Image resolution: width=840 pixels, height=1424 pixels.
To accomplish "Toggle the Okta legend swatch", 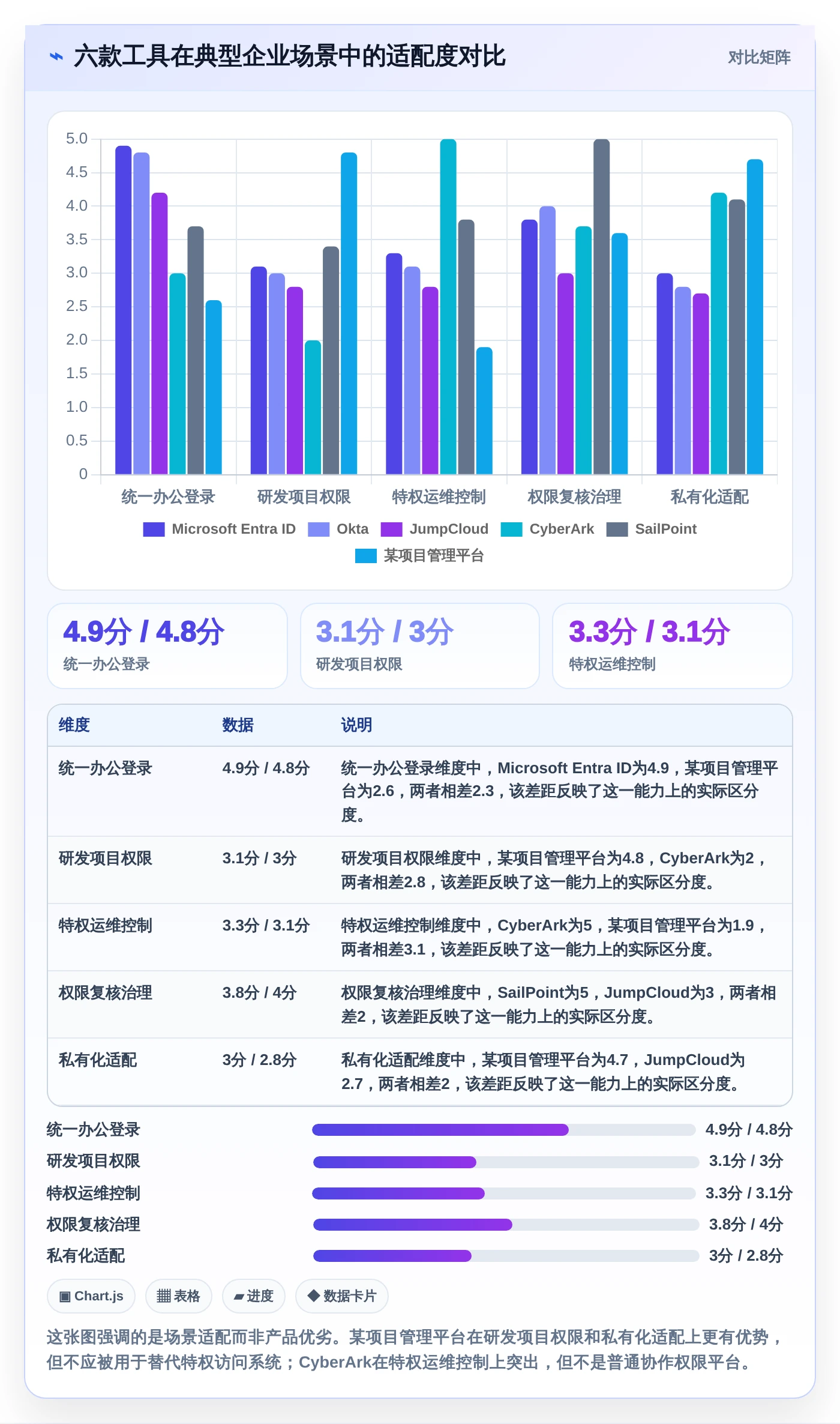I will click(319, 529).
